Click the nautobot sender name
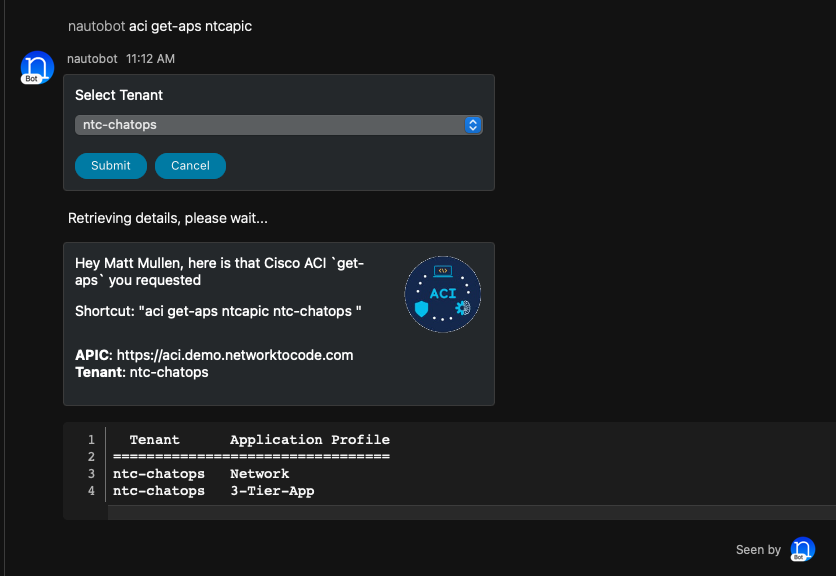Image resolution: width=836 pixels, height=576 pixels. pos(92,59)
